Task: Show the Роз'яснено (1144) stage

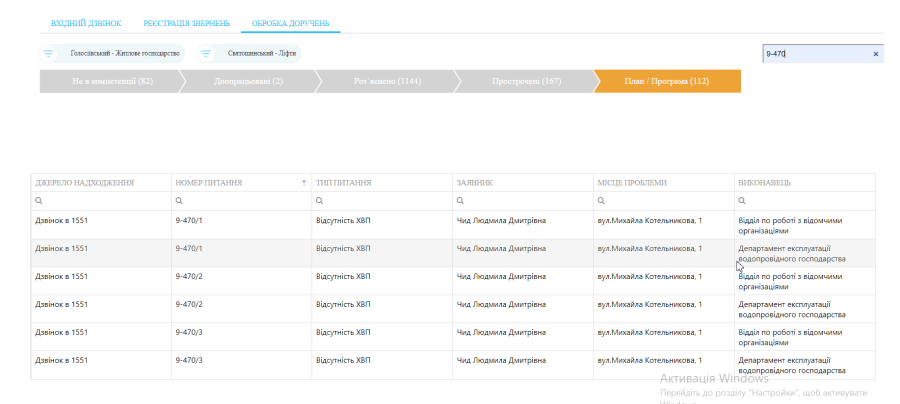Action: pyautogui.click(x=387, y=81)
